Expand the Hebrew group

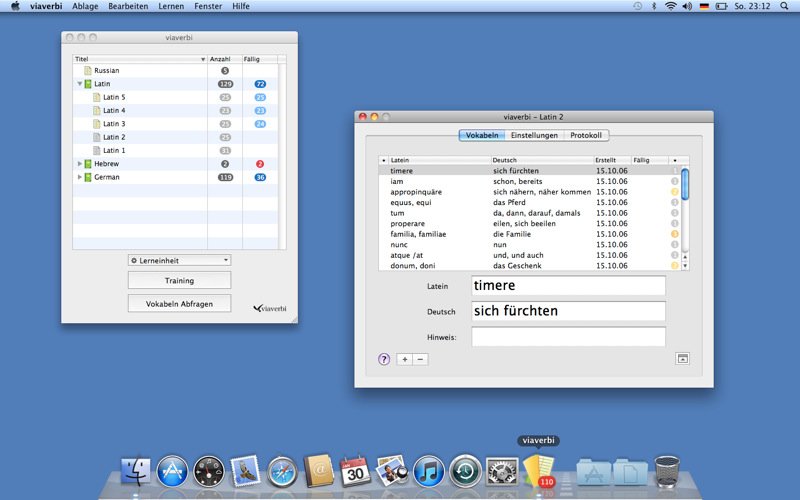click(x=78, y=164)
